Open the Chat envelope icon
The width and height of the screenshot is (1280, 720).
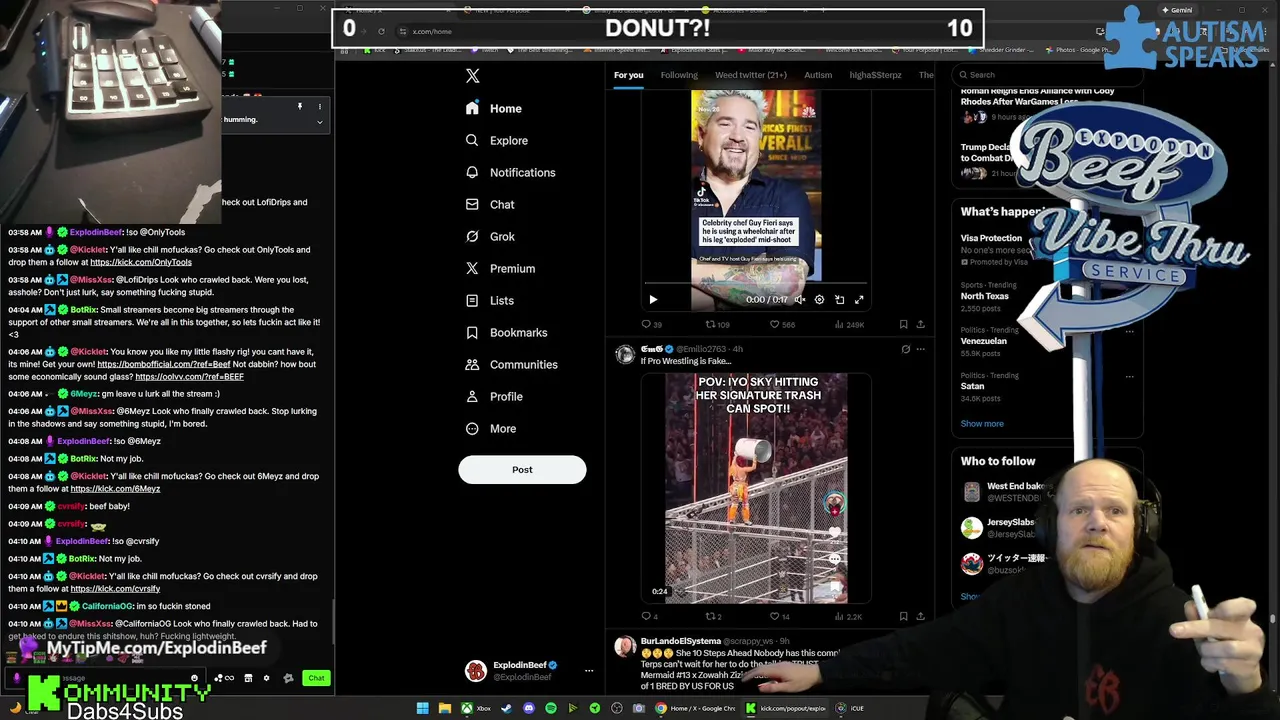click(x=472, y=204)
